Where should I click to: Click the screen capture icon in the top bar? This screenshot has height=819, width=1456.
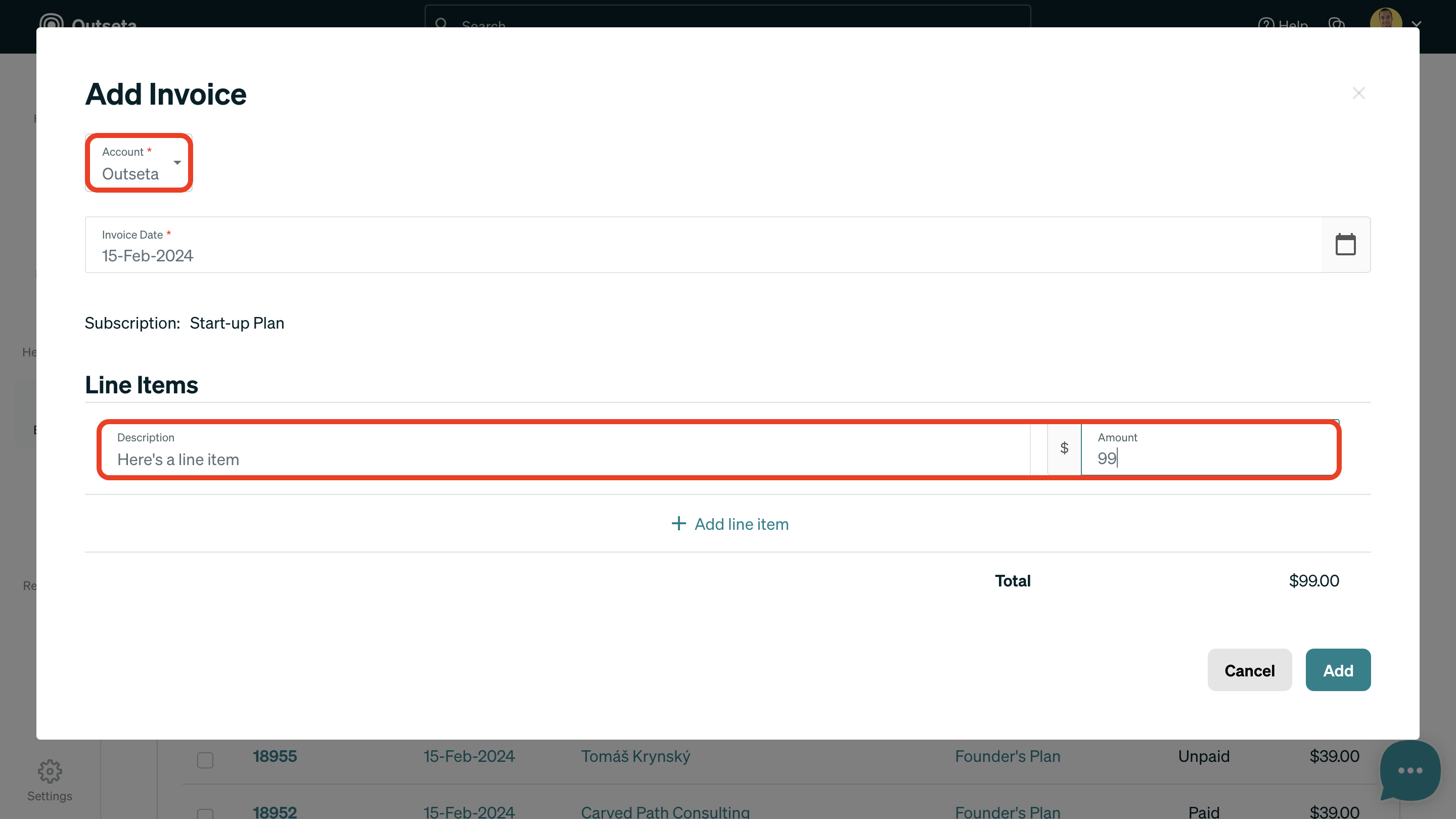[x=1337, y=25]
